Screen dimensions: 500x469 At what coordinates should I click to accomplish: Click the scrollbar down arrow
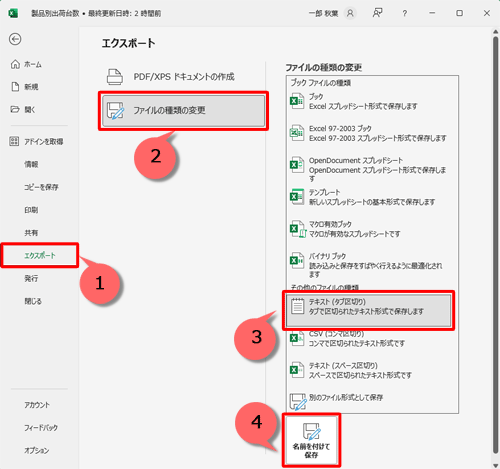pos(495,465)
